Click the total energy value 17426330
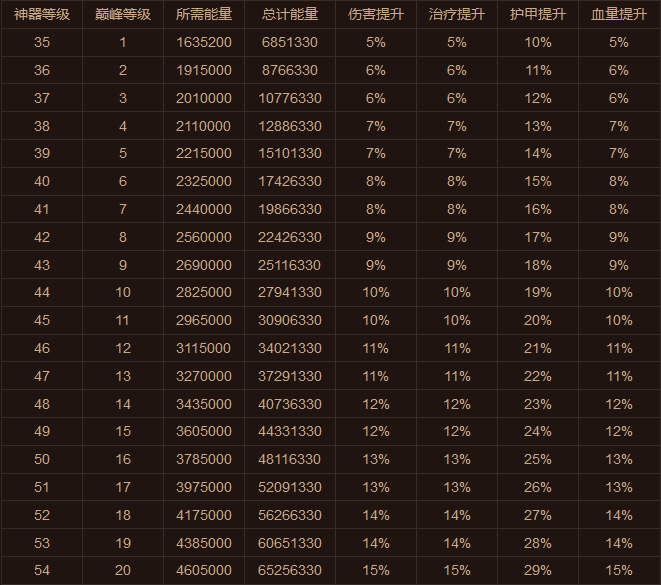This screenshot has width=661, height=585. [x=290, y=182]
